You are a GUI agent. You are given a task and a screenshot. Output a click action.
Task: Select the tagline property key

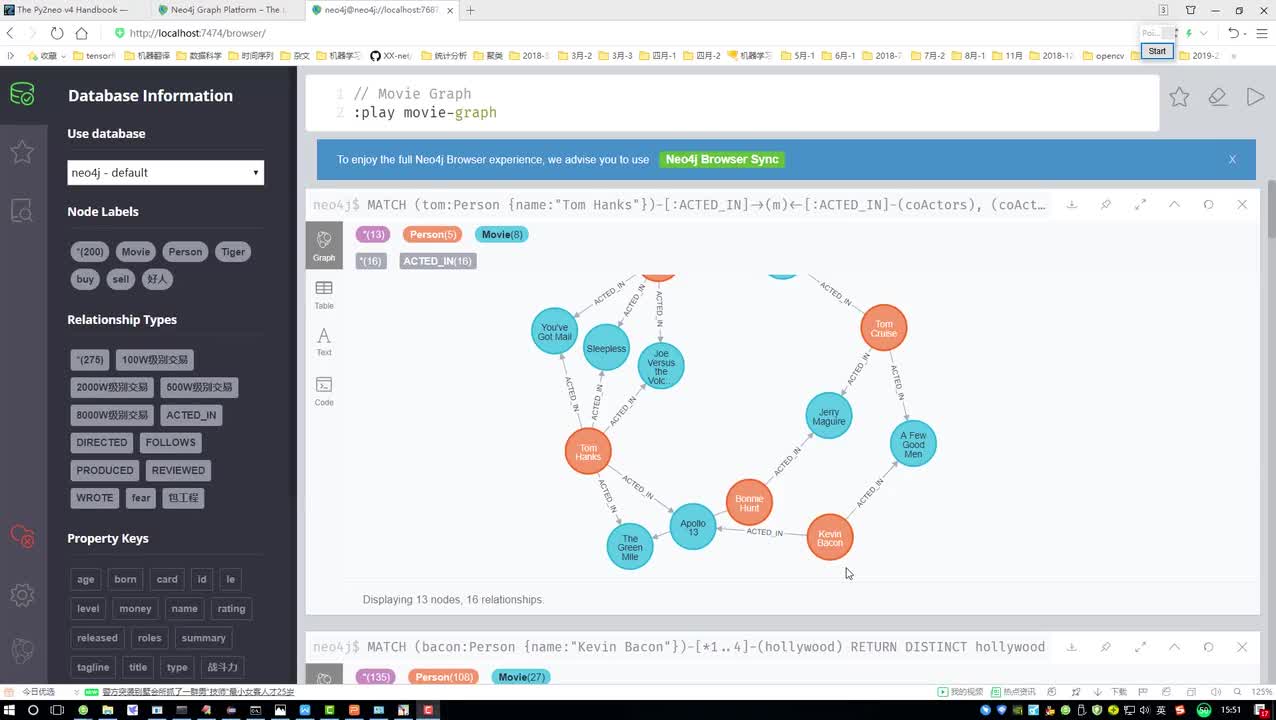point(93,667)
